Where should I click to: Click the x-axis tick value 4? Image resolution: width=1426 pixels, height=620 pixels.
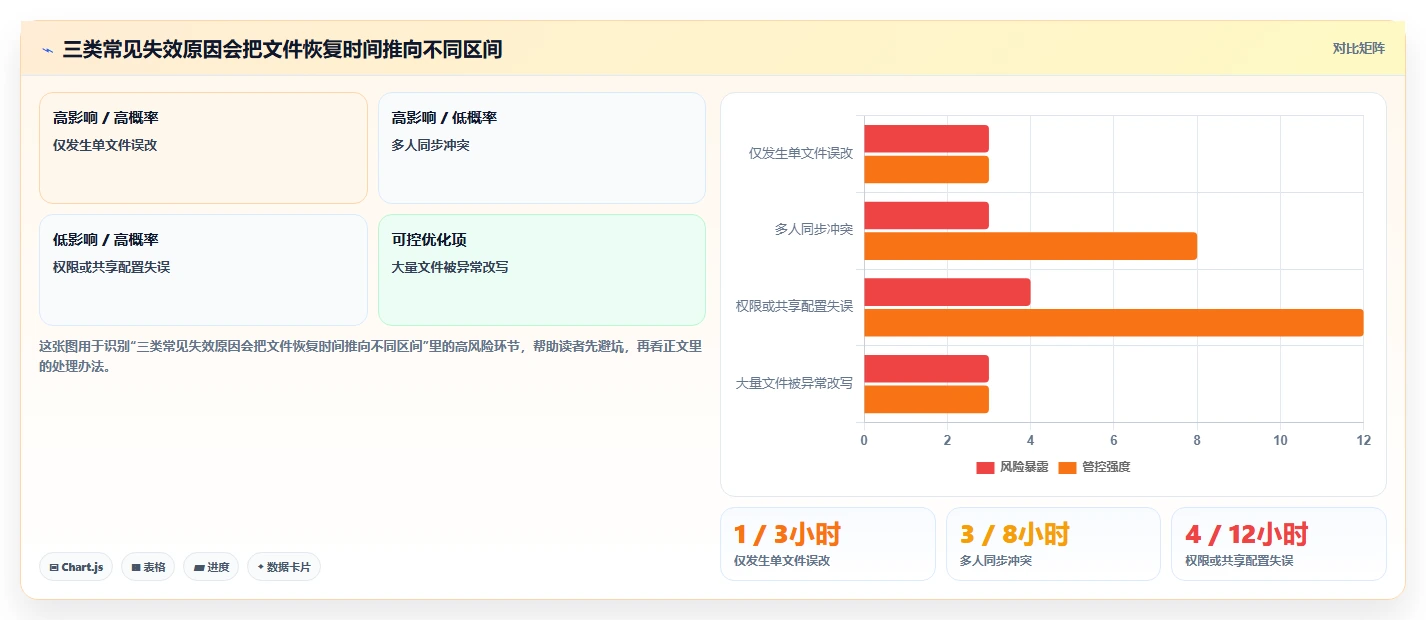click(x=1030, y=441)
